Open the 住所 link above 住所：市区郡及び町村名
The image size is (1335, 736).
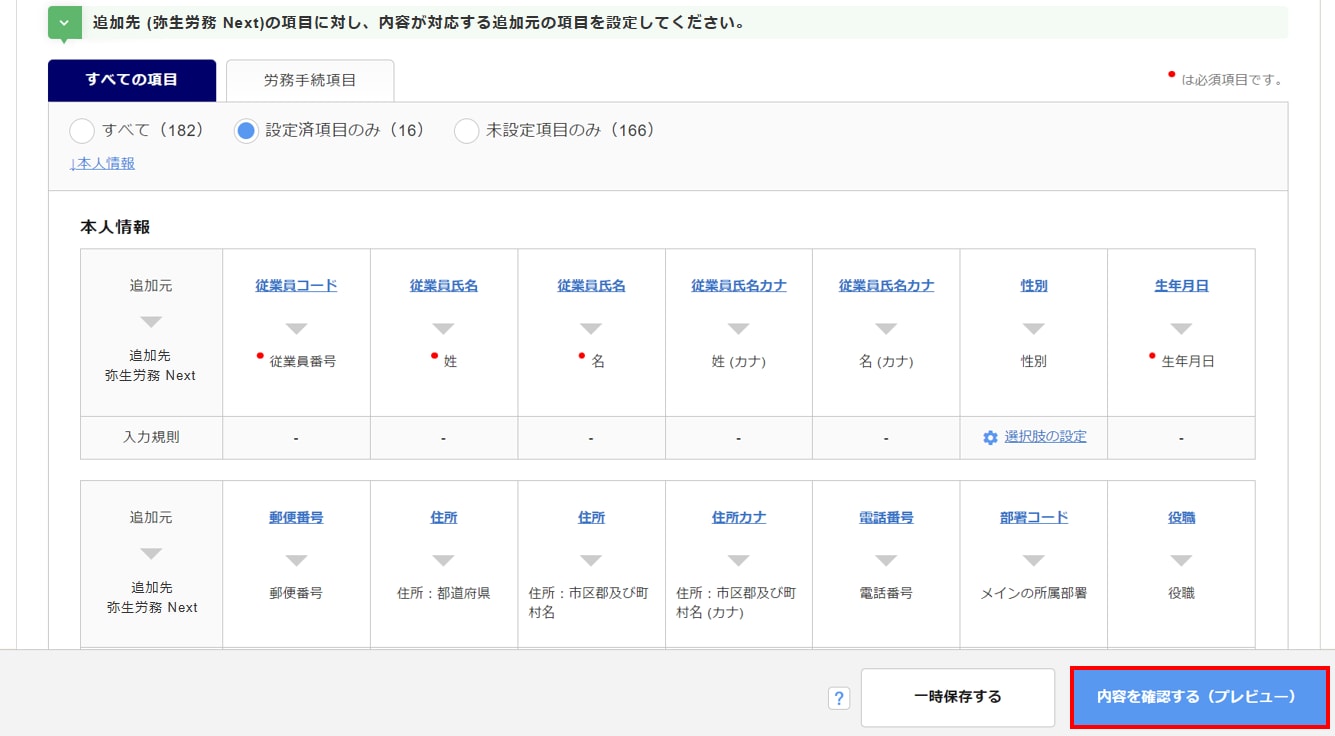click(x=591, y=518)
